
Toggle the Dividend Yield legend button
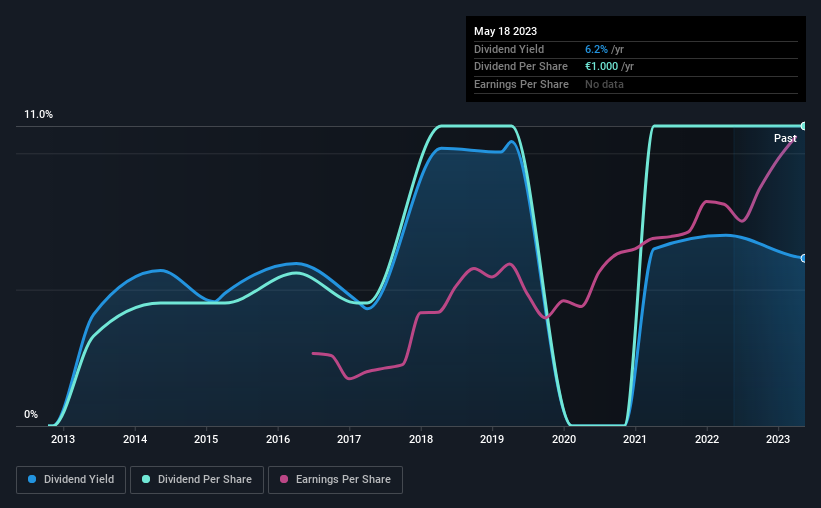[x=71, y=480]
